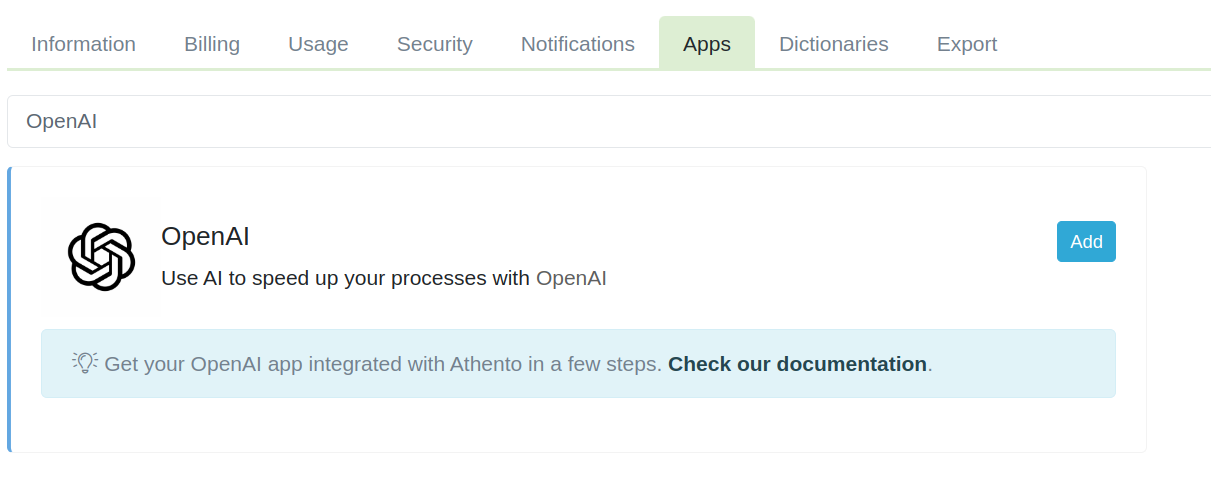Click the OpenAI logo icon
The width and height of the screenshot is (1211, 481).
[x=101, y=257]
